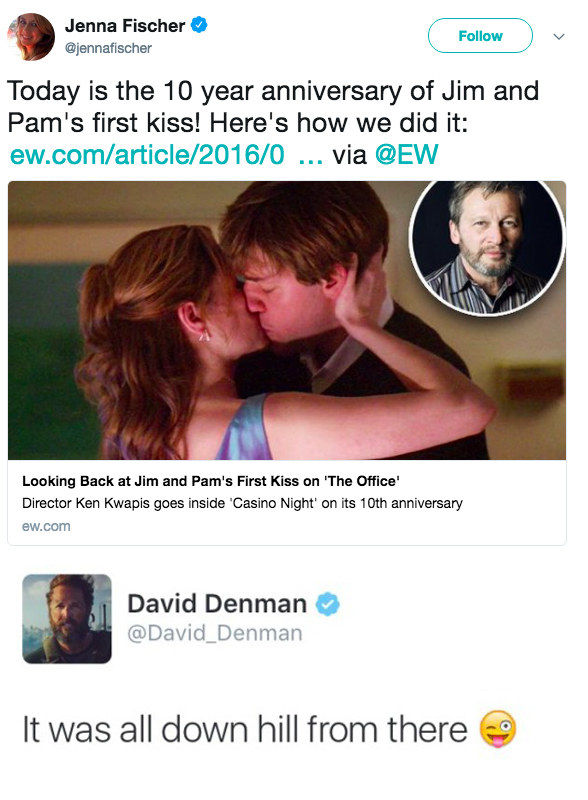Click the Jenna Fischer display name
Viewport: 588px width, 800px height.
(x=125, y=26)
